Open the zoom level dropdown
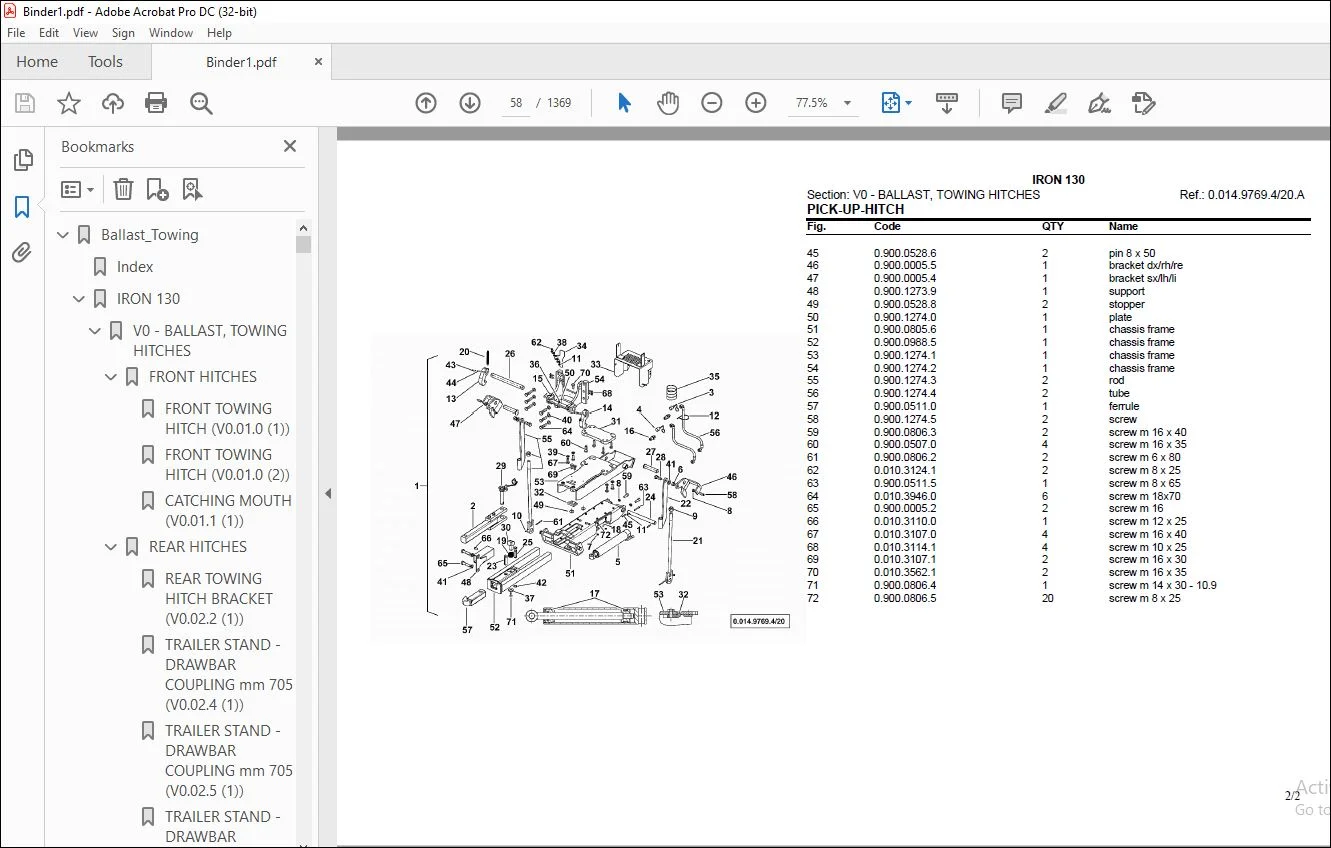The height and width of the screenshot is (848, 1331). click(848, 103)
